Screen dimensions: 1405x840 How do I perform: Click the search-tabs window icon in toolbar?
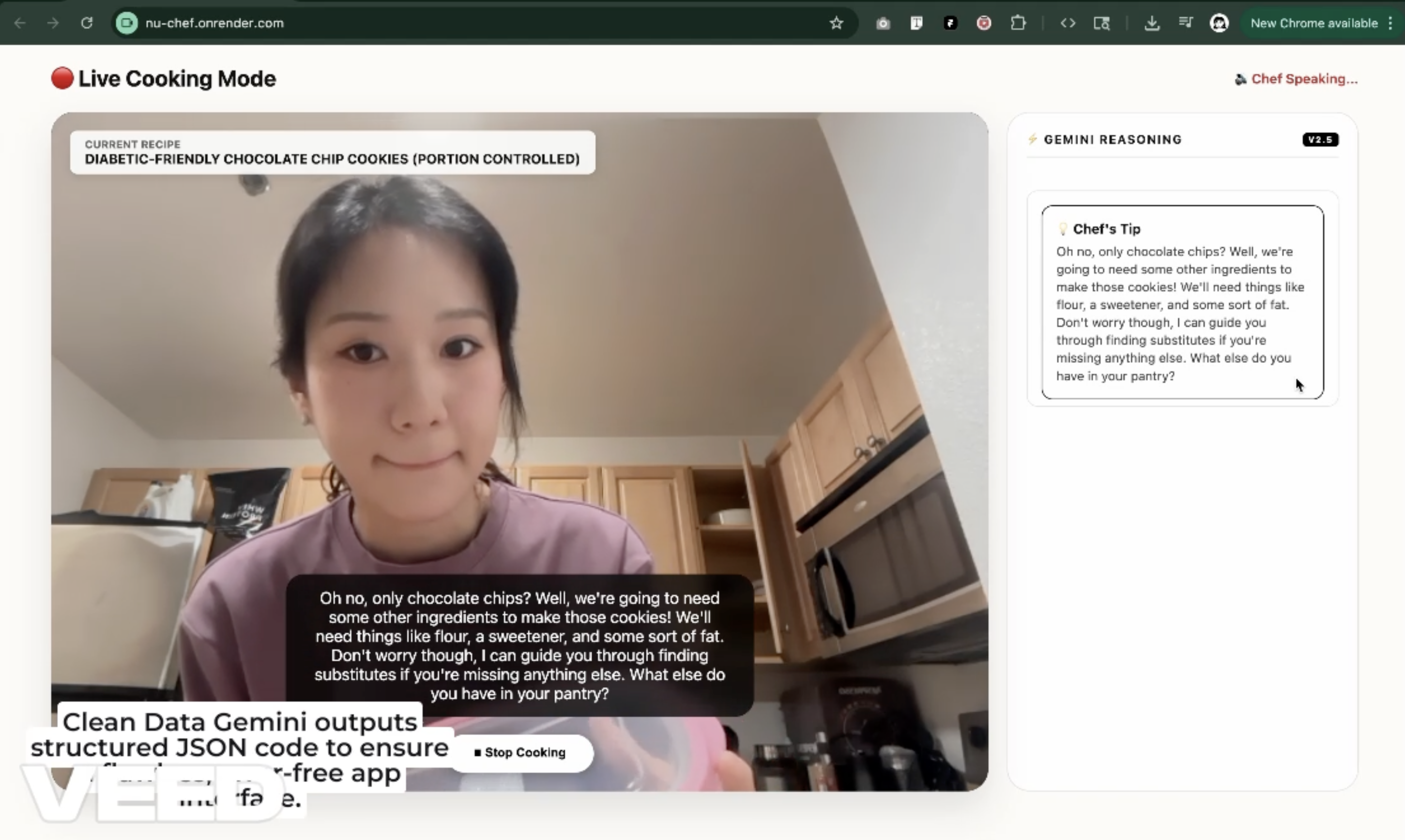[x=1101, y=23]
